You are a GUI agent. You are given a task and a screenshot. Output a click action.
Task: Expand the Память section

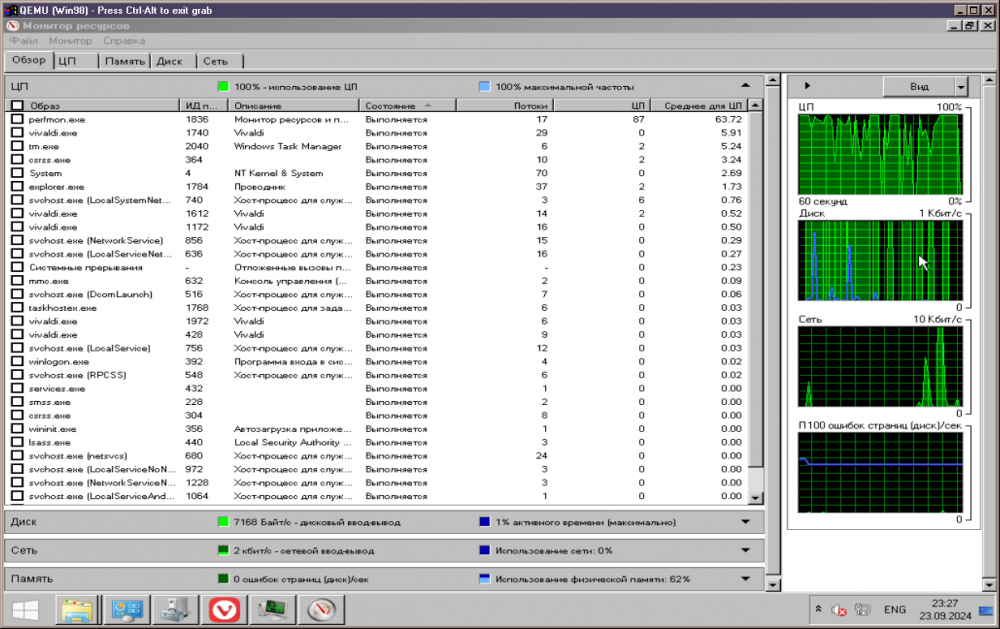tap(744, 579)
